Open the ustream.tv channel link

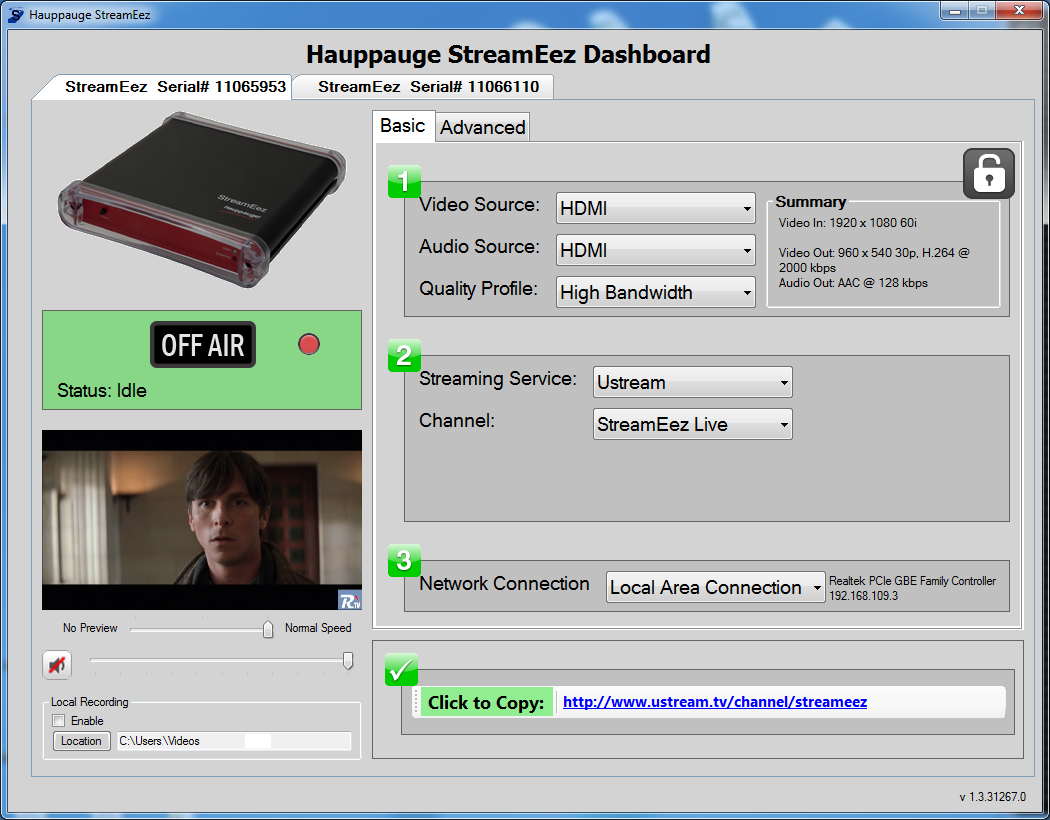(714, 702)
